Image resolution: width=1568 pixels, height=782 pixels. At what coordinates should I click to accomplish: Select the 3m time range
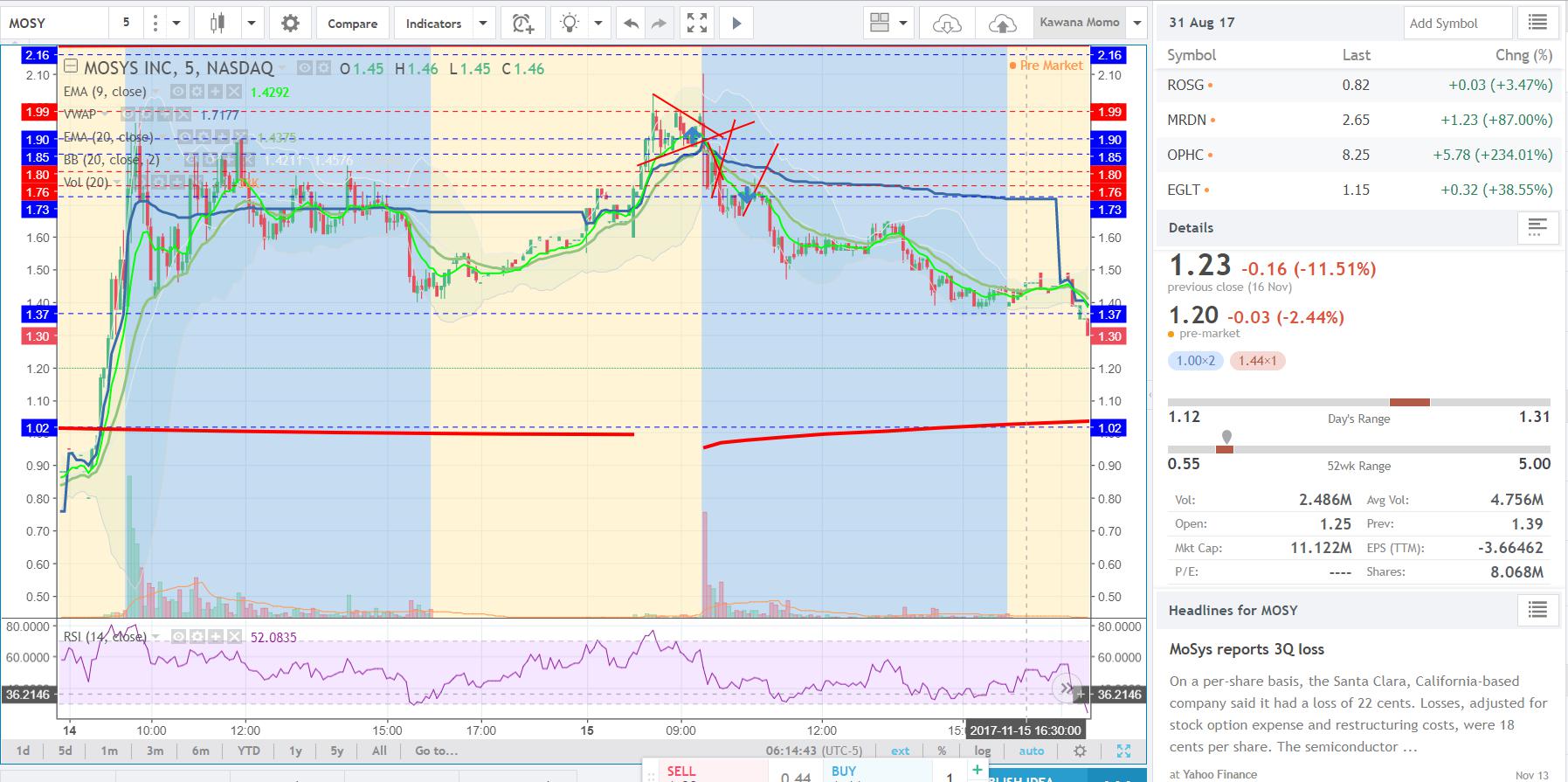[x=155, y=751]
